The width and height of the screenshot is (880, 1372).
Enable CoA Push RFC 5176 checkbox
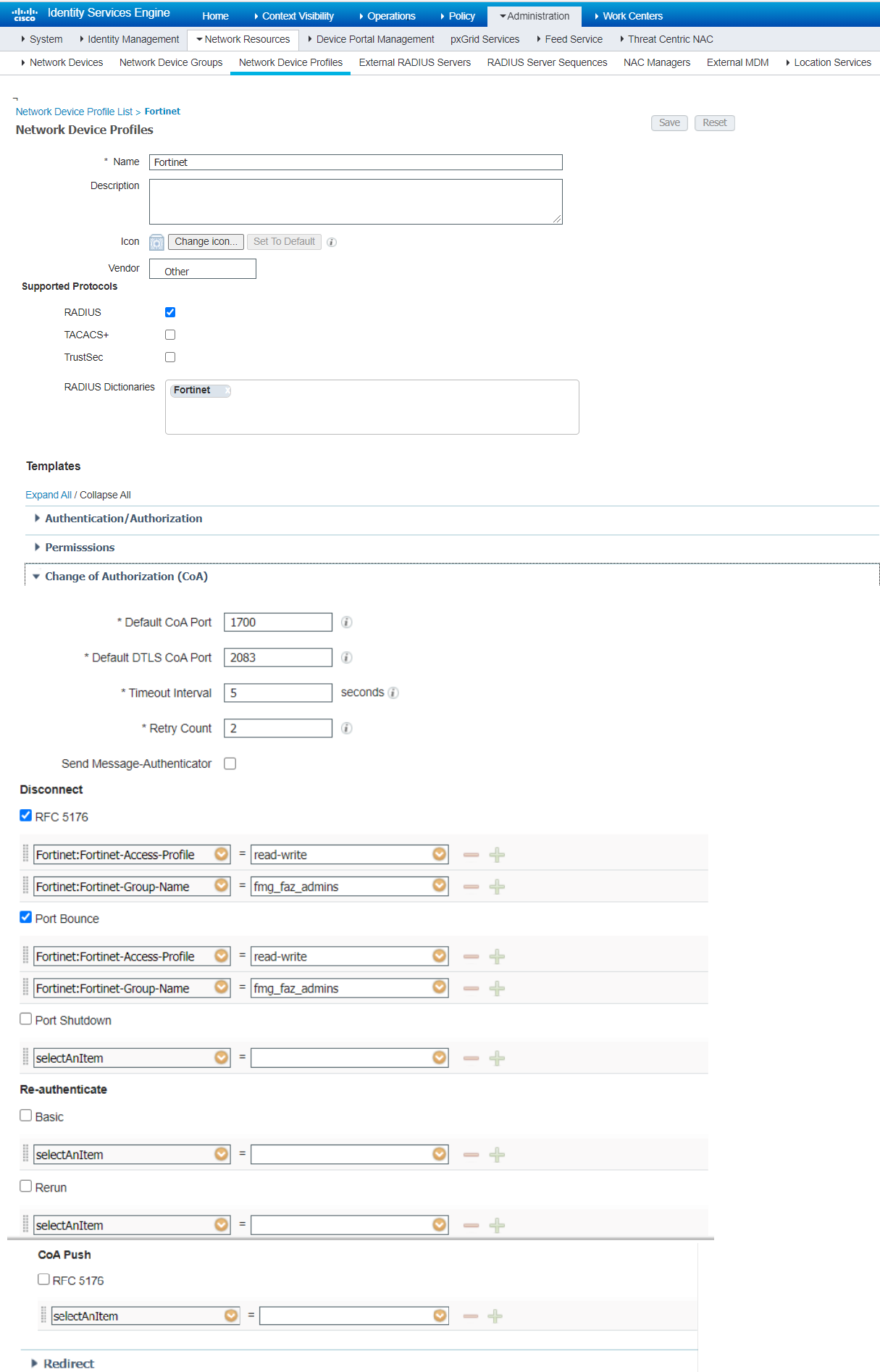(44, 1279)
